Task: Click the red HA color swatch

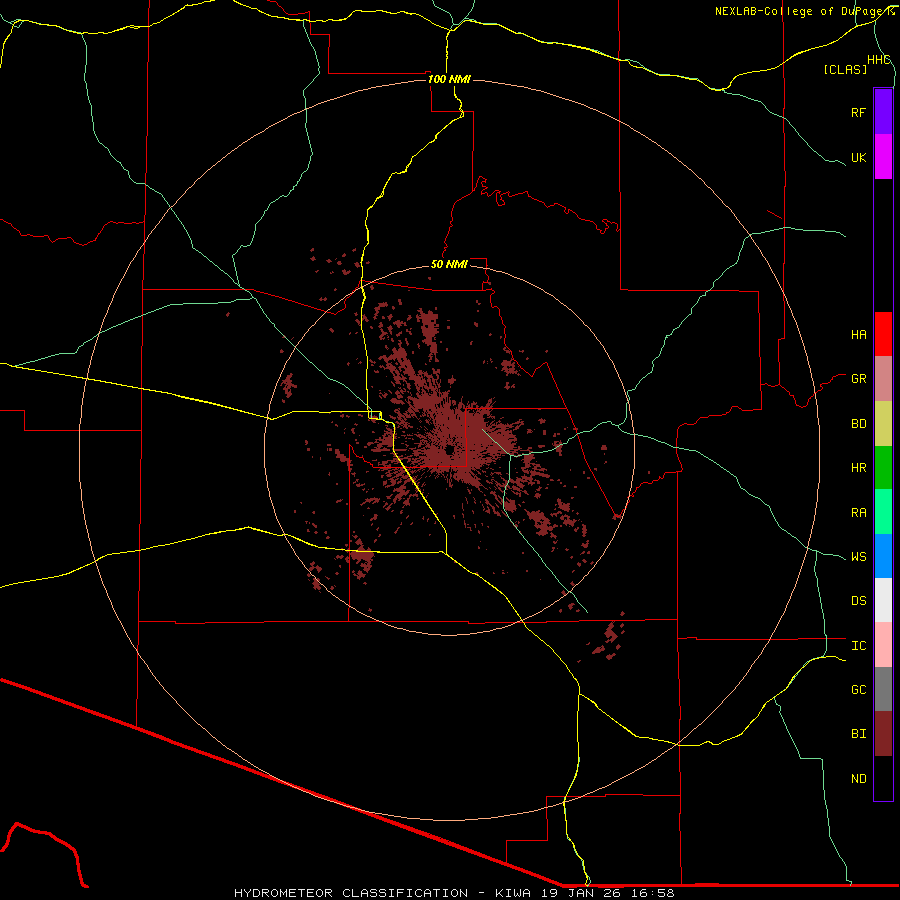Action: tap(883, 334)
